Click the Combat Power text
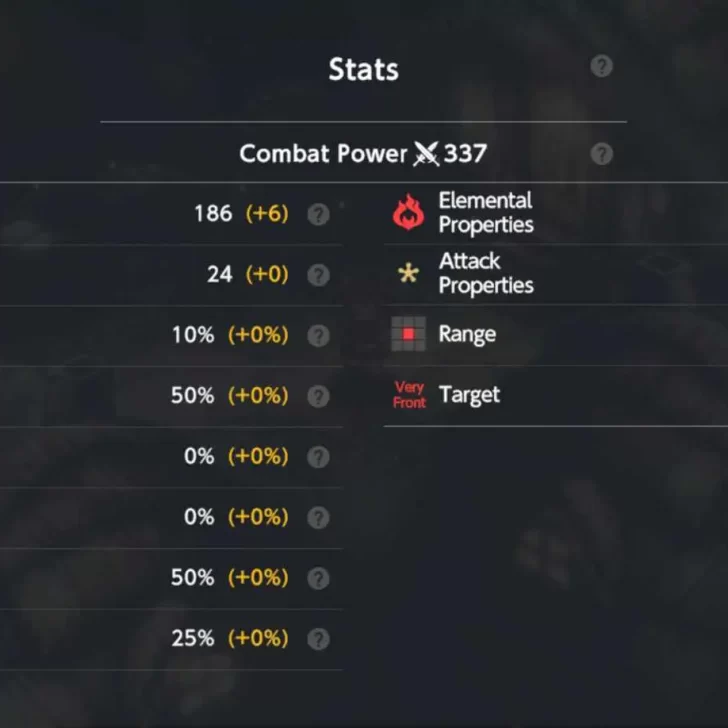Viewport: 728px width, 728px height. click(x=324, y=154)
